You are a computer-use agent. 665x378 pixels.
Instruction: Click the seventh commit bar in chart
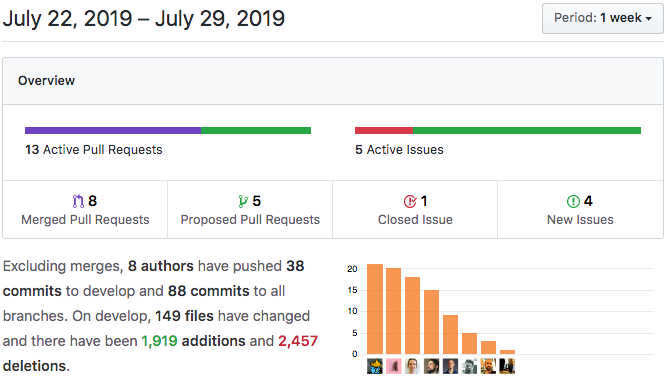[489, 347]
